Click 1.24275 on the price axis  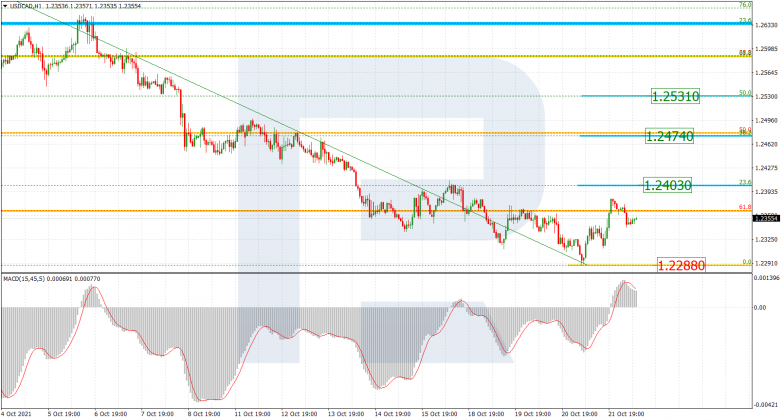(767, 168)
